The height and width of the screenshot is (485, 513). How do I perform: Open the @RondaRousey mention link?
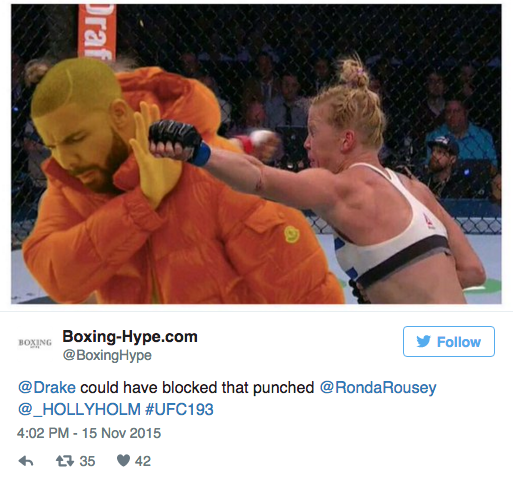[x=378, y=388]
